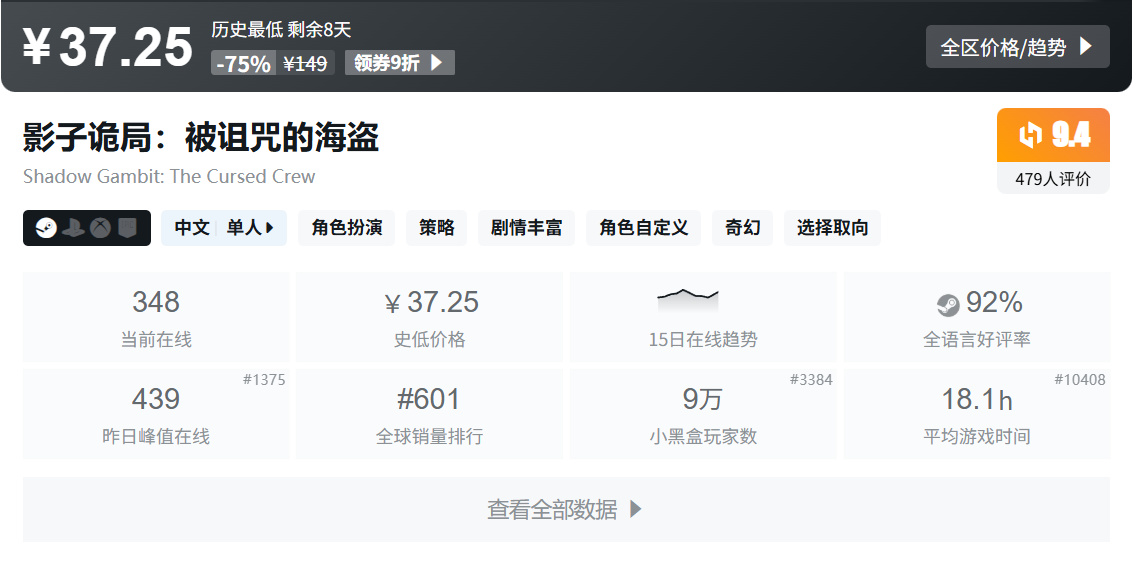Expand 查看全部数据 full data
This screenshot has width=1146, height=563.
[x=566, y=509]
